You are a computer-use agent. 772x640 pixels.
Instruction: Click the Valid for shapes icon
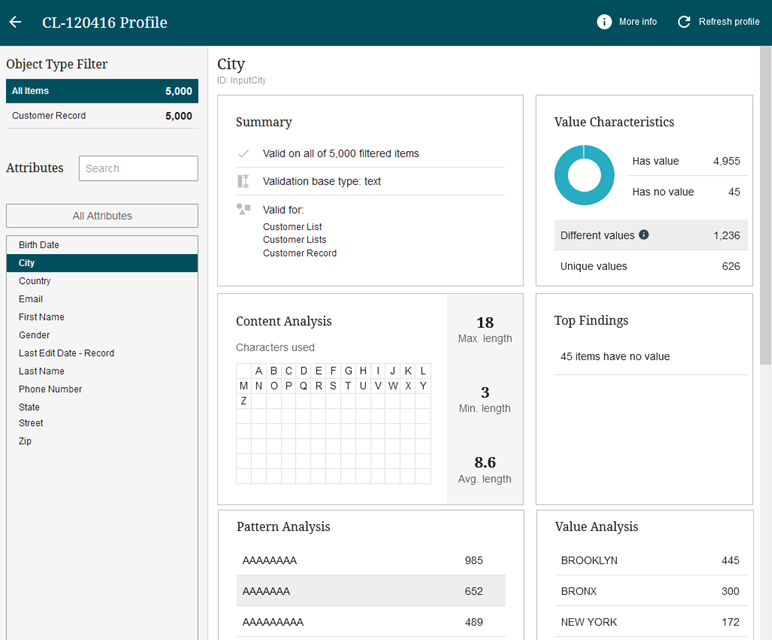pos(243,209)
